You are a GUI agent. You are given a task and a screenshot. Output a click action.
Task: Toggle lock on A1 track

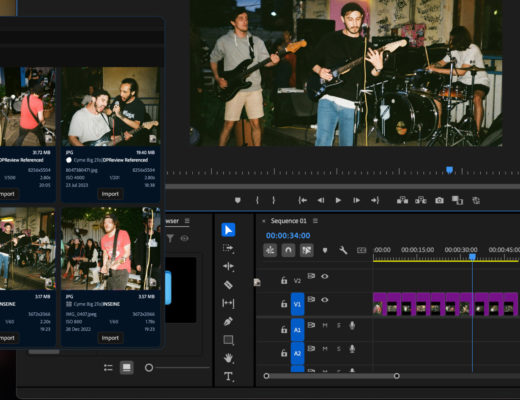point(284,329)
